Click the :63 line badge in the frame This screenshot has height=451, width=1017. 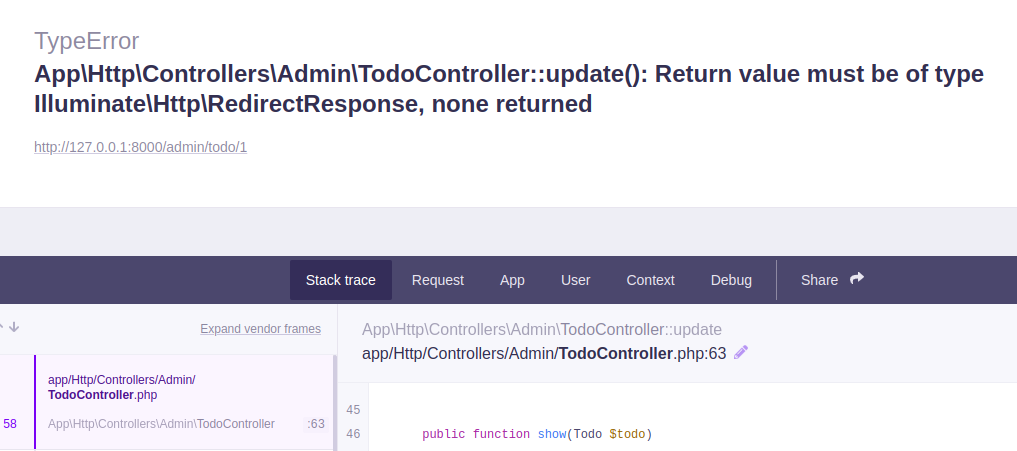click(315, 424)
